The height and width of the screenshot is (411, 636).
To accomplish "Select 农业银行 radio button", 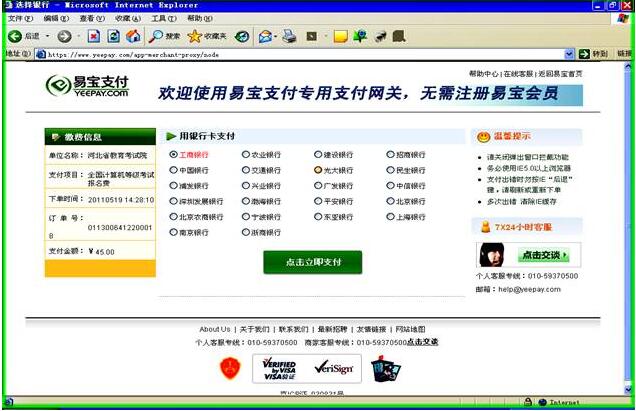I will (x=246, y=155).
